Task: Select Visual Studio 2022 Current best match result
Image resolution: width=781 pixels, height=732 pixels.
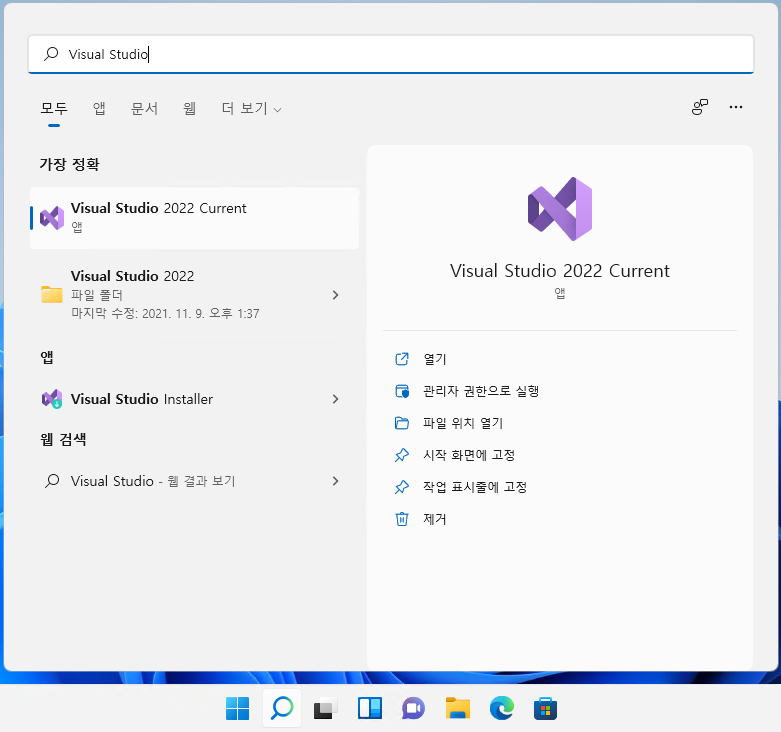Action: [x=194, y=218]
